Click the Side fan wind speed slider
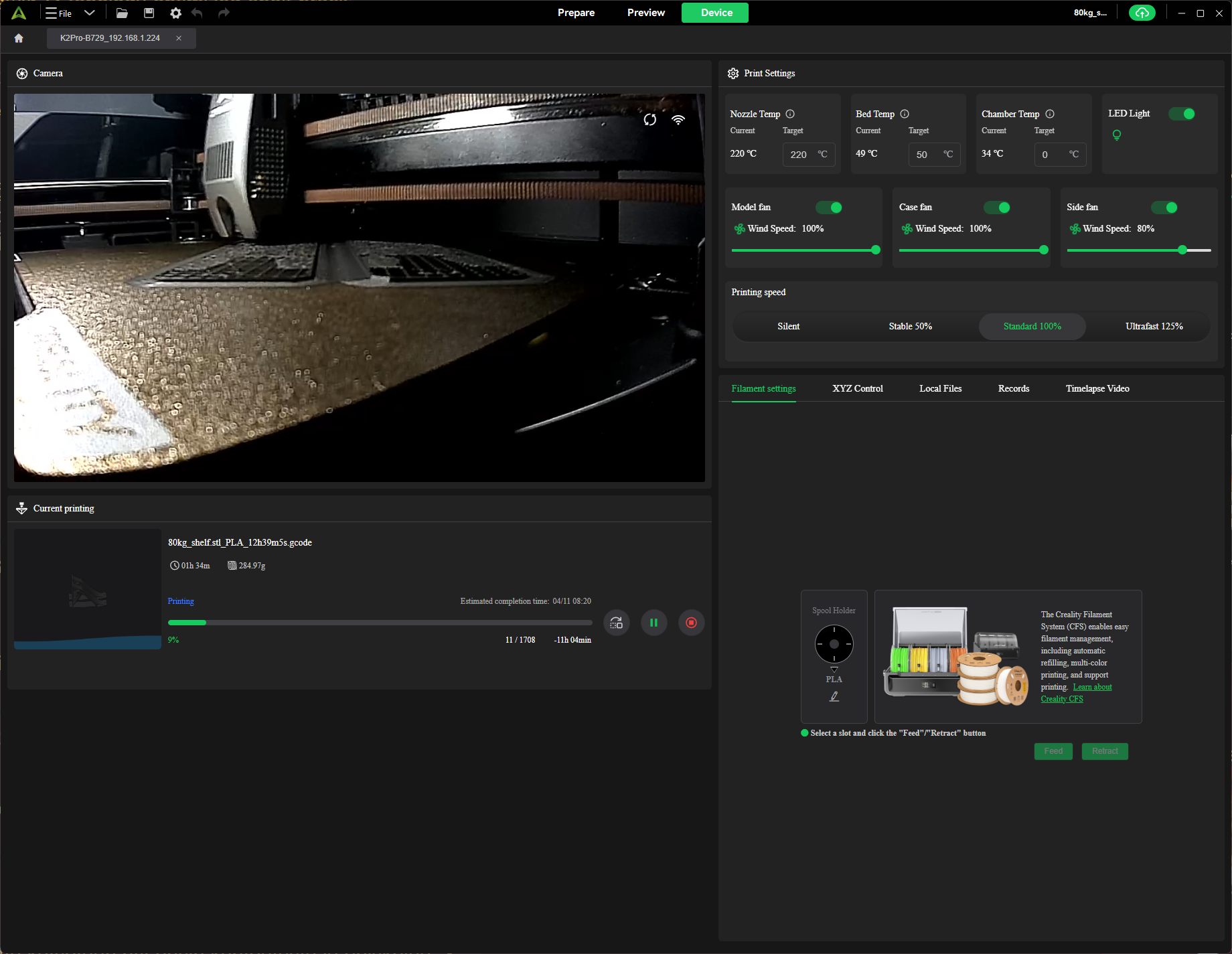 (x=1182, y=250)
